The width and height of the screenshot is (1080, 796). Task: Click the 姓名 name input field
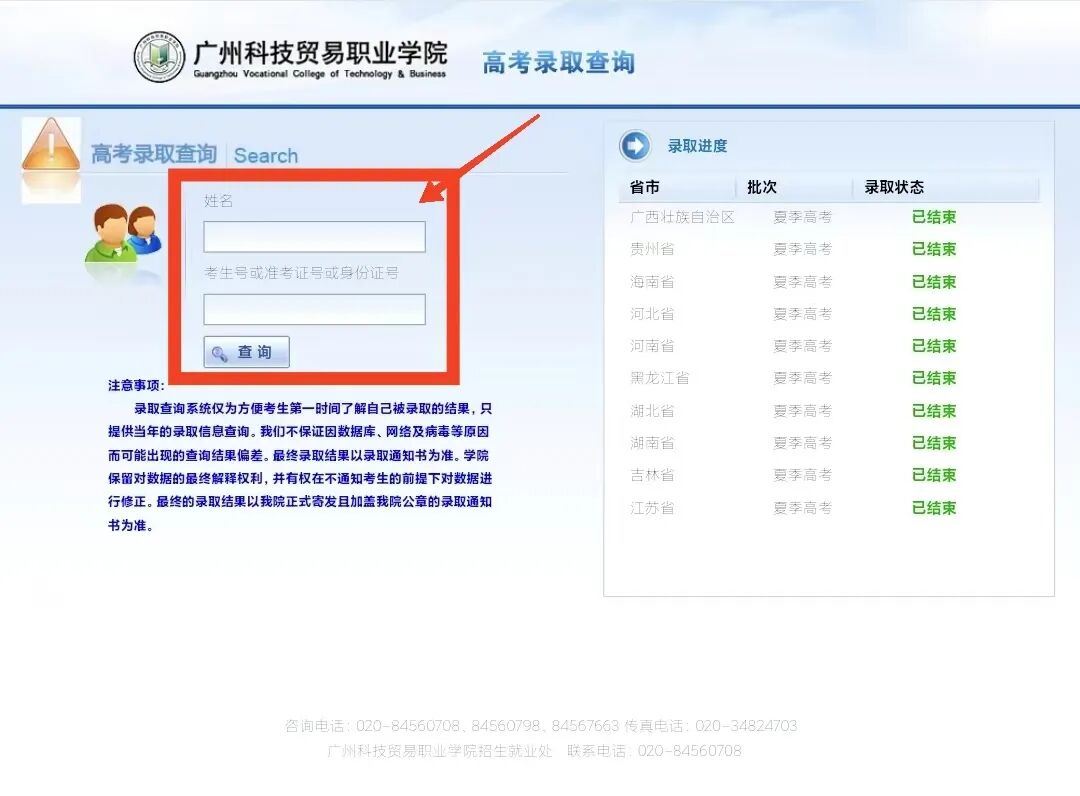pos(315,237)
